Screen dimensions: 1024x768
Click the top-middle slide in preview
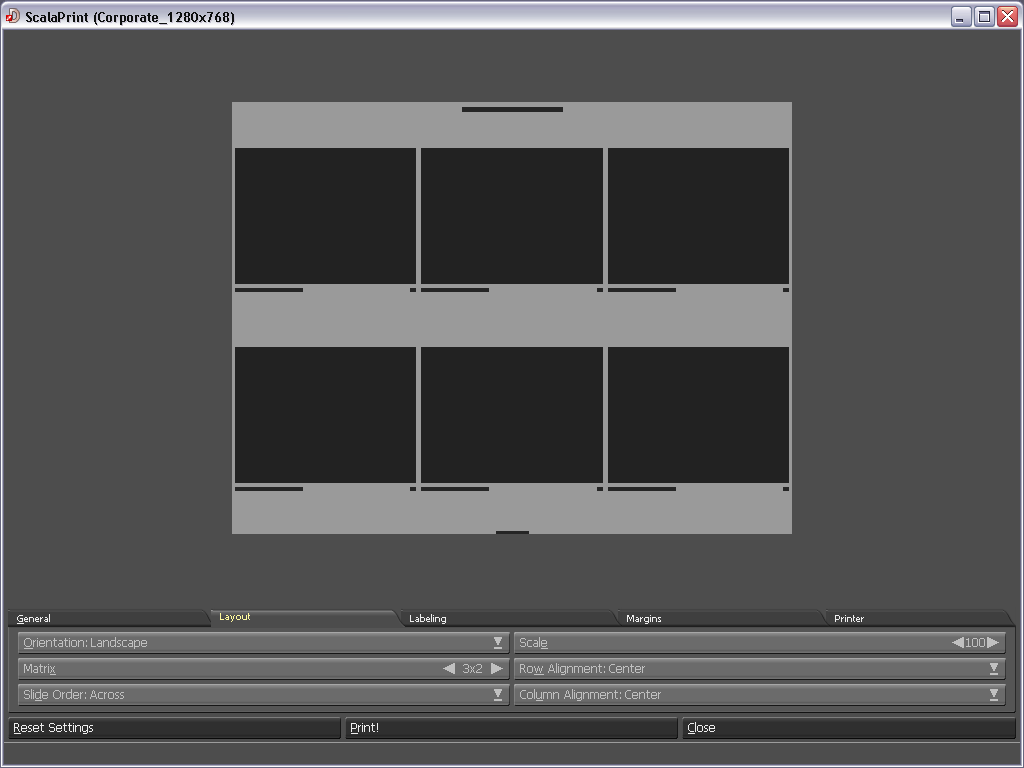512,216
